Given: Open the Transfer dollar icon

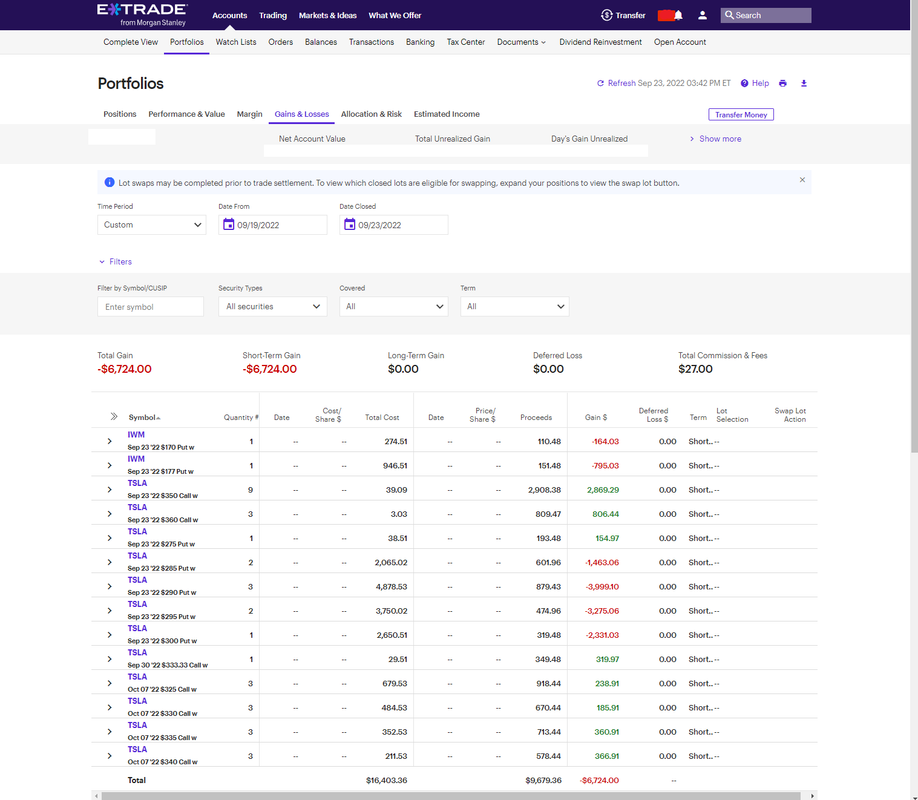Looking at the screenshot, I should pos(607,15).
